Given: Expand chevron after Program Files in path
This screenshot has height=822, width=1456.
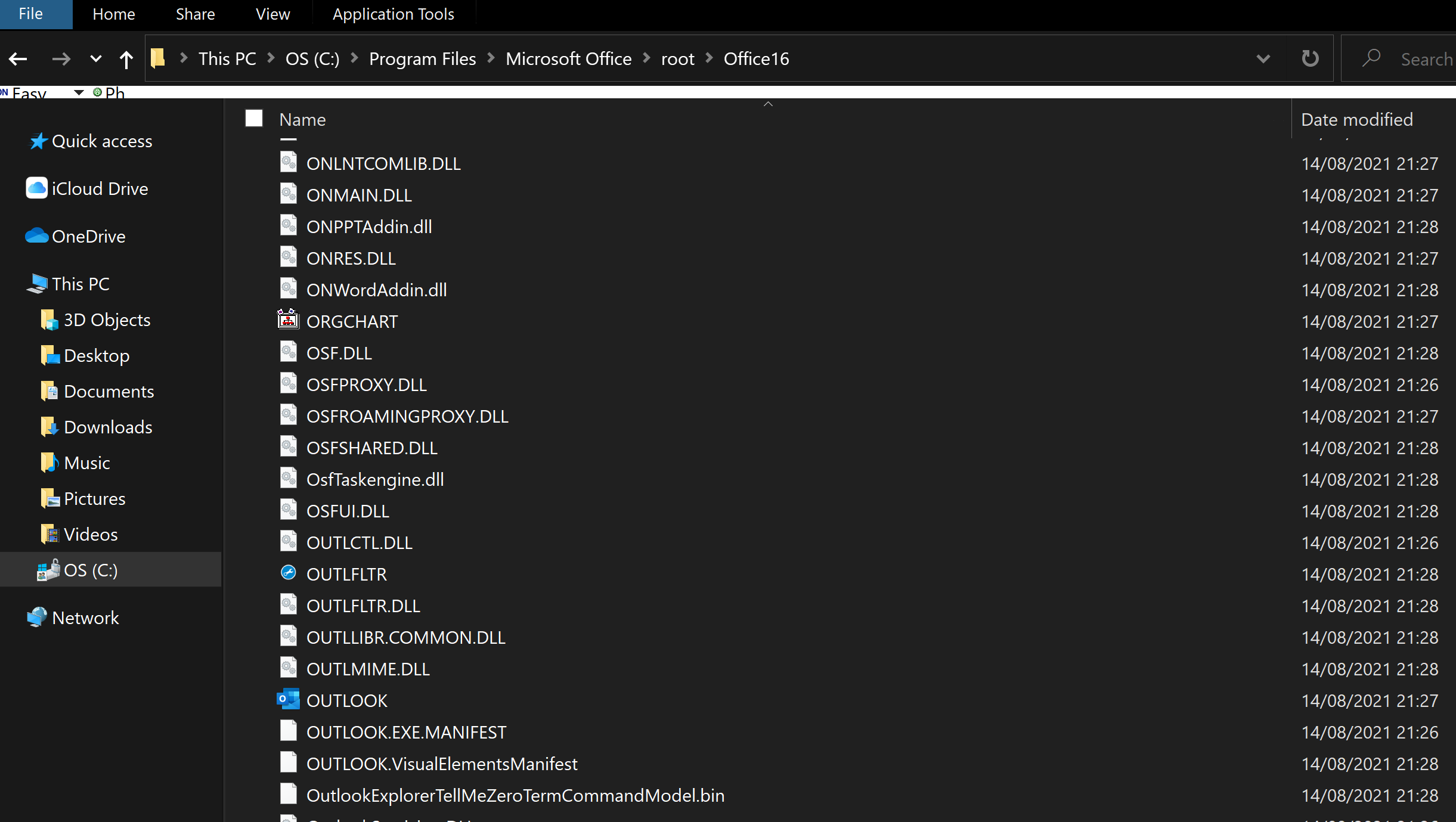Looking at the screenshot, I should click(491, 58).
